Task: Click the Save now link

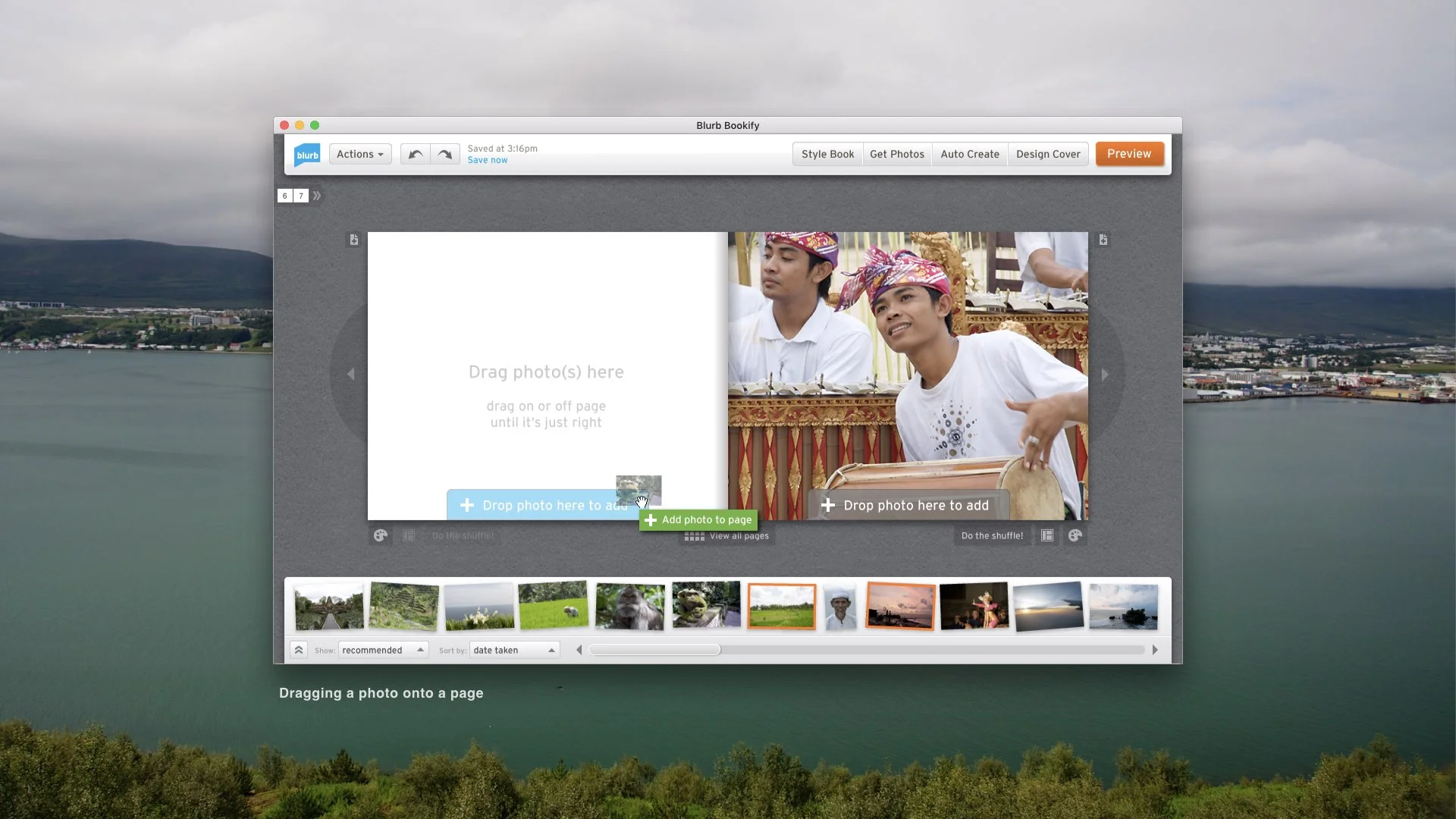Action: 488,160
